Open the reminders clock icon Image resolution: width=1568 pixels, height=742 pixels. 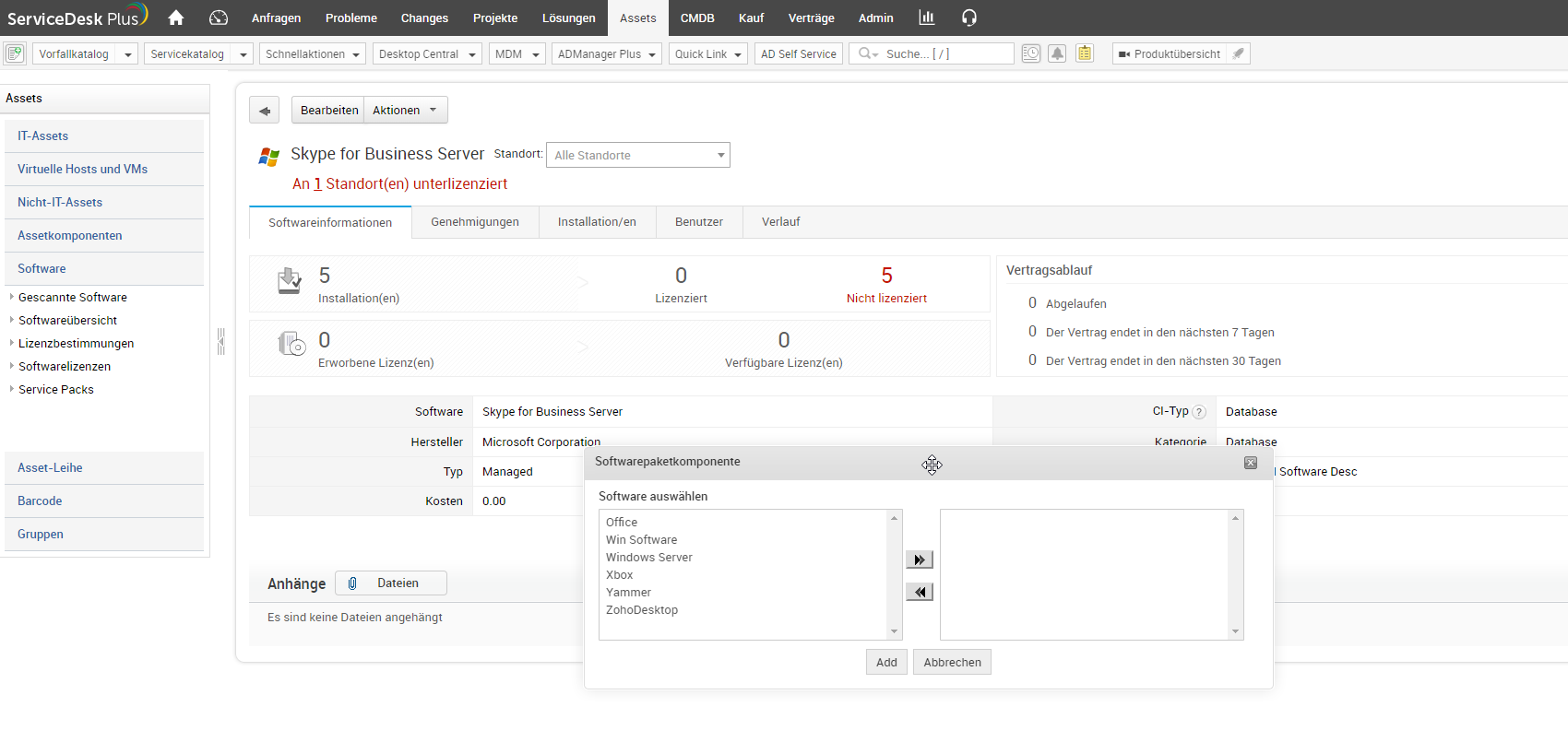1031,53
